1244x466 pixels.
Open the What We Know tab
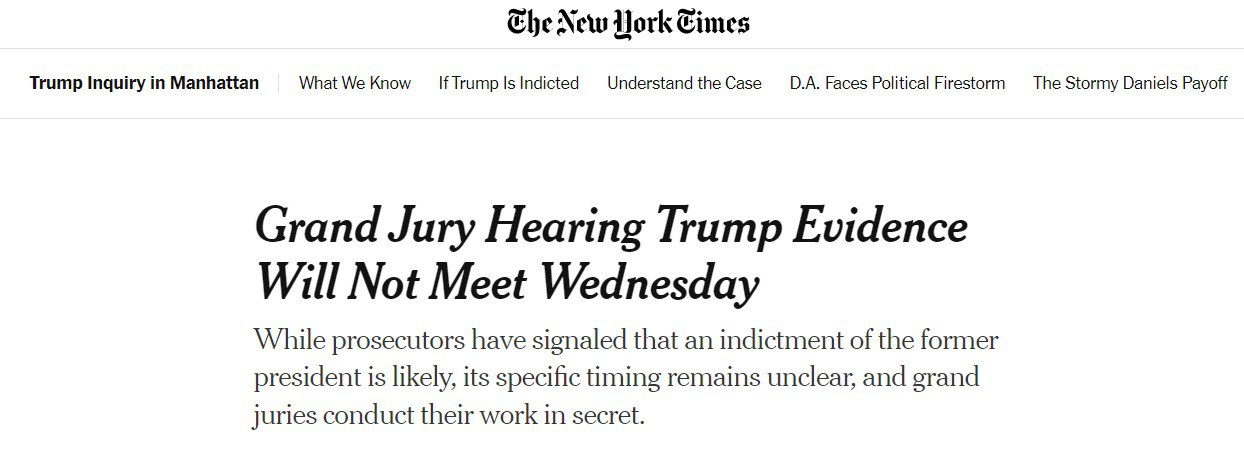355,83
